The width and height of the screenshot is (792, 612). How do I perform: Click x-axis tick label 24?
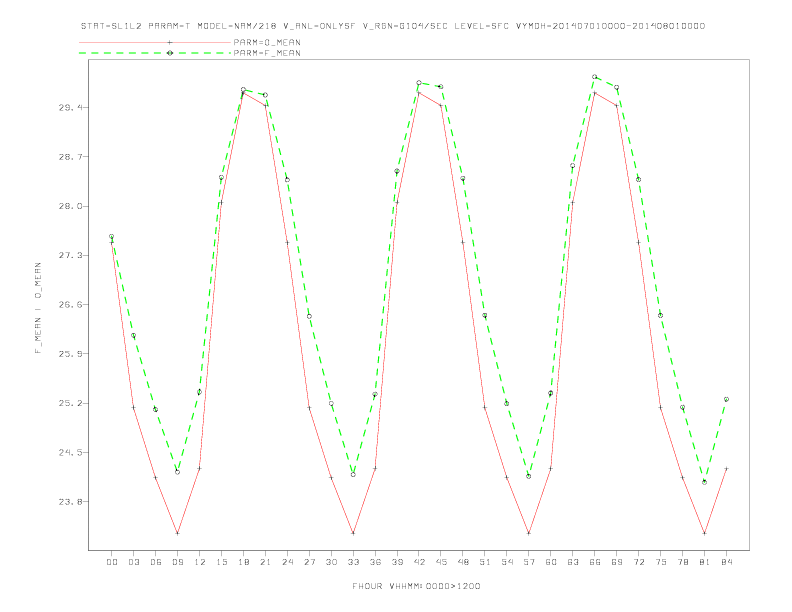coord(287,562)
